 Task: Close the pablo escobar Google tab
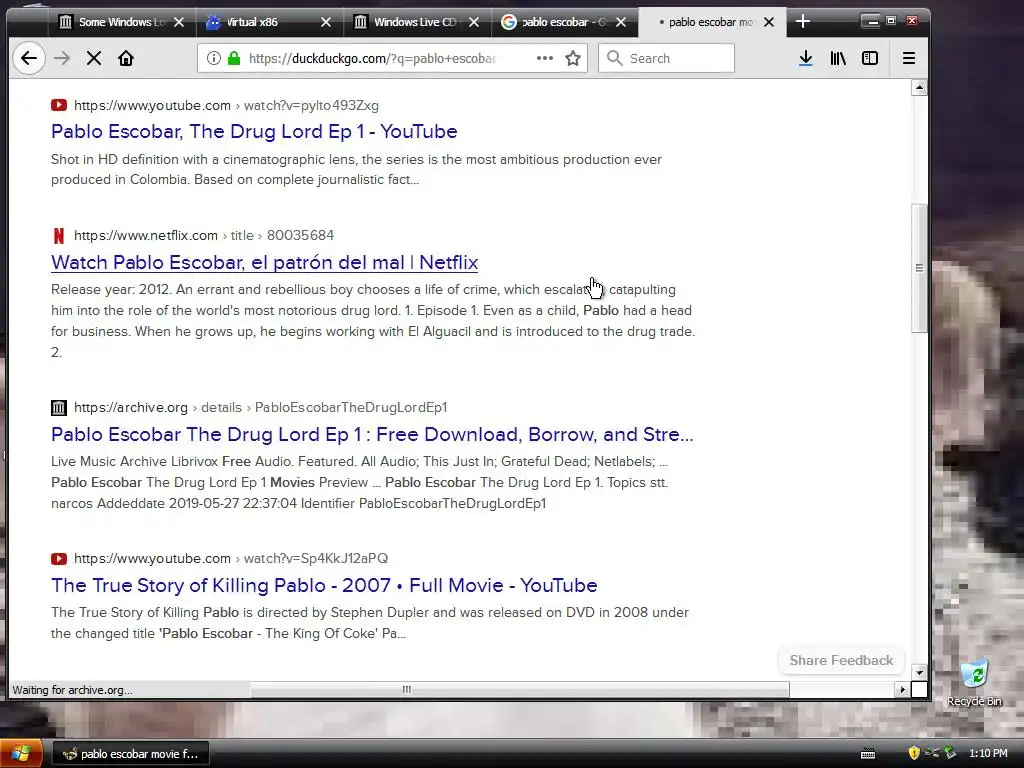point(621,22)
